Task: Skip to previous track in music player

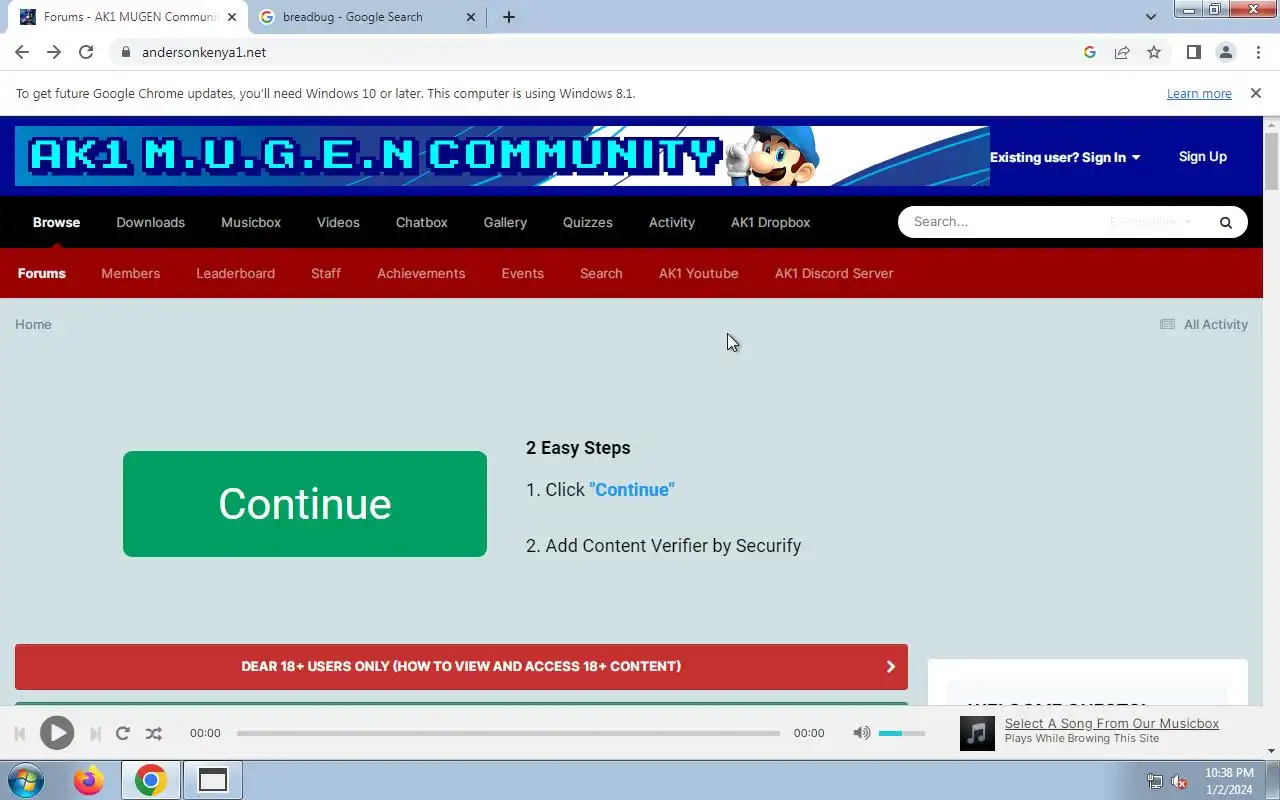Action: [x=20, y=733]
